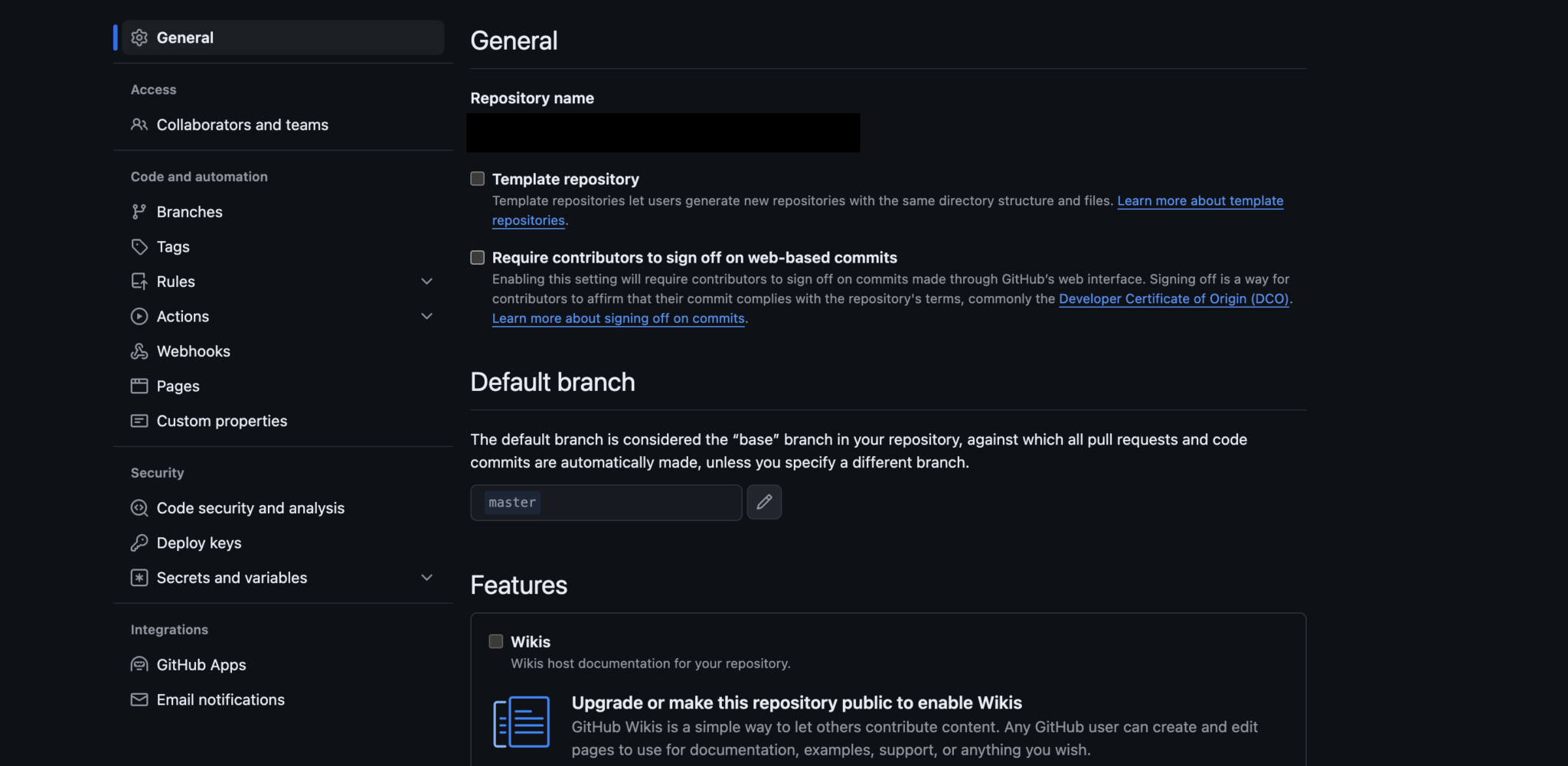Viewport: 1568px width, 766px height.
Task: Click the Custom properties icon
Action: point(139,420)
